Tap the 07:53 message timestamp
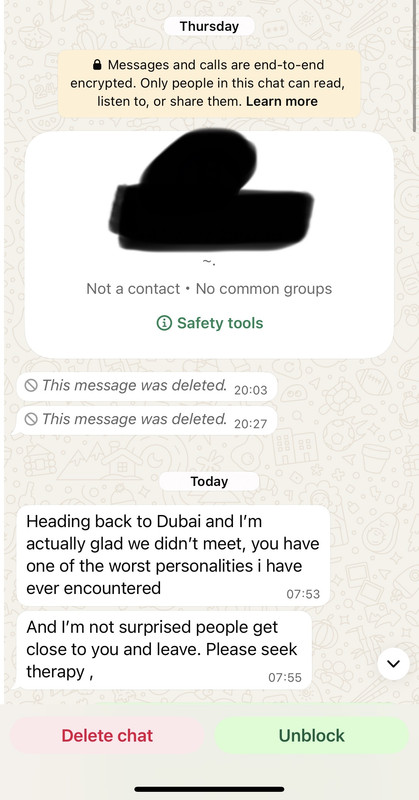Screen dimensions: 419x800 [303, 594]
